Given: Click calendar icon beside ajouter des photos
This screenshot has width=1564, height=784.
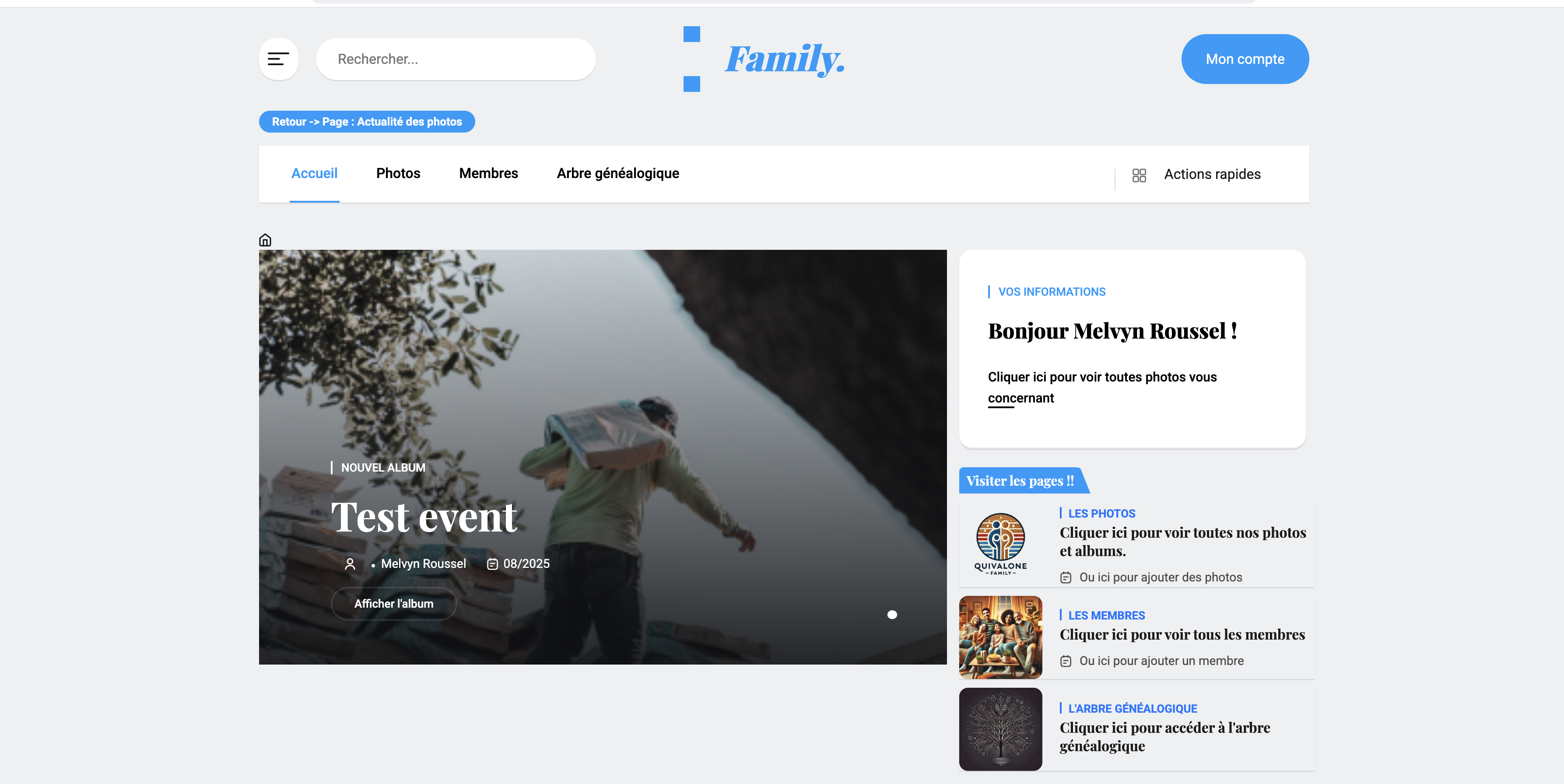Looking at the screenshot, I should (x=1065, y=577).
